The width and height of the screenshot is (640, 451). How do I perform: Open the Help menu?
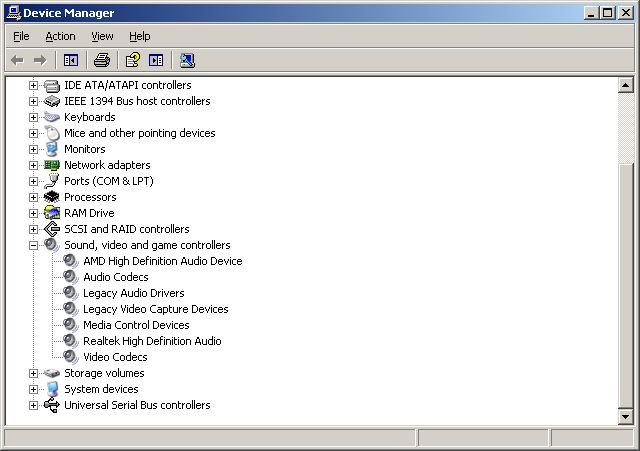[140, 36]
